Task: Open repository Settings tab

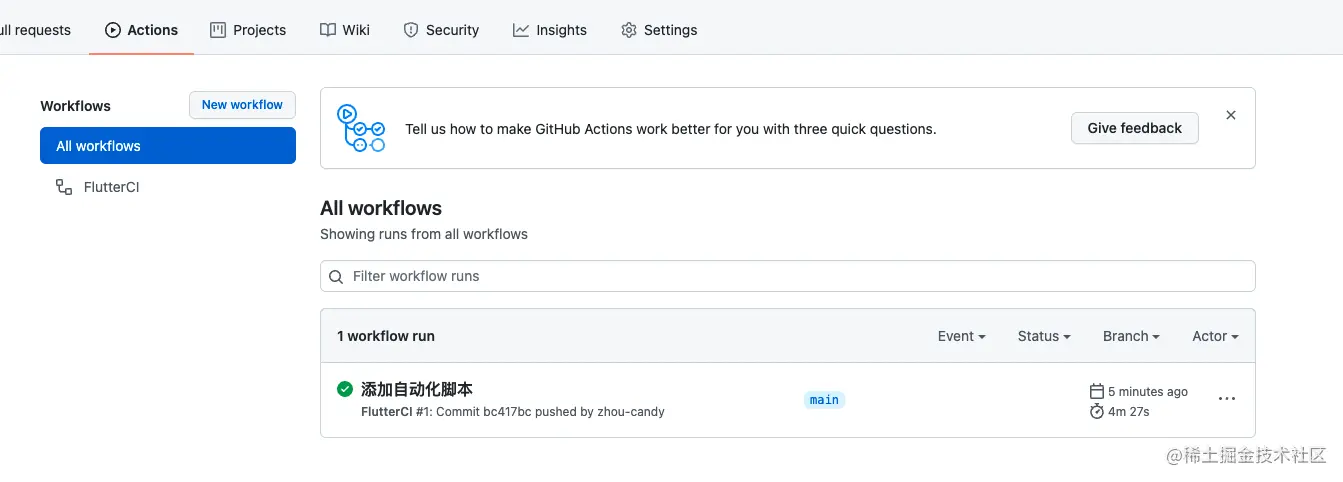Action: click(x=659, y=30)
